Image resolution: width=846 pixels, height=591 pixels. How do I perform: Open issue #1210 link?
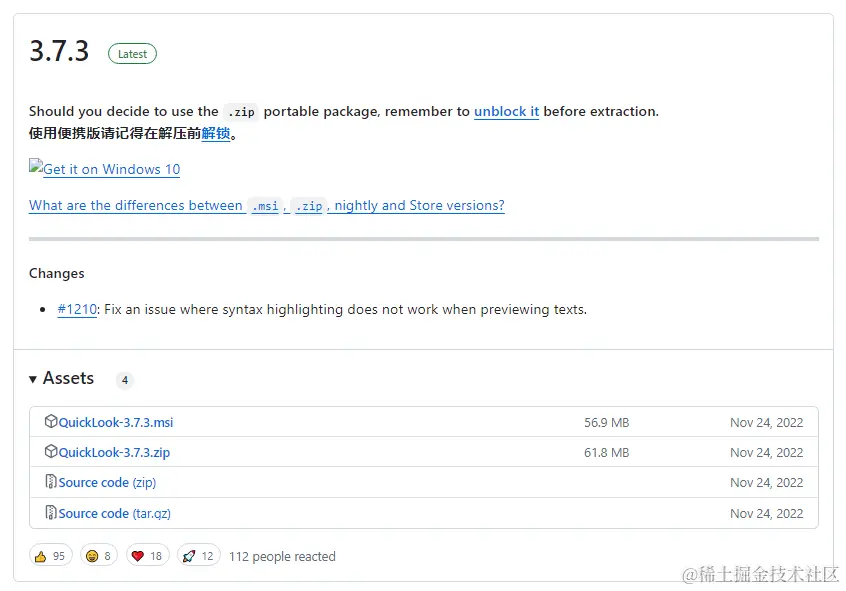pos(77,310)
